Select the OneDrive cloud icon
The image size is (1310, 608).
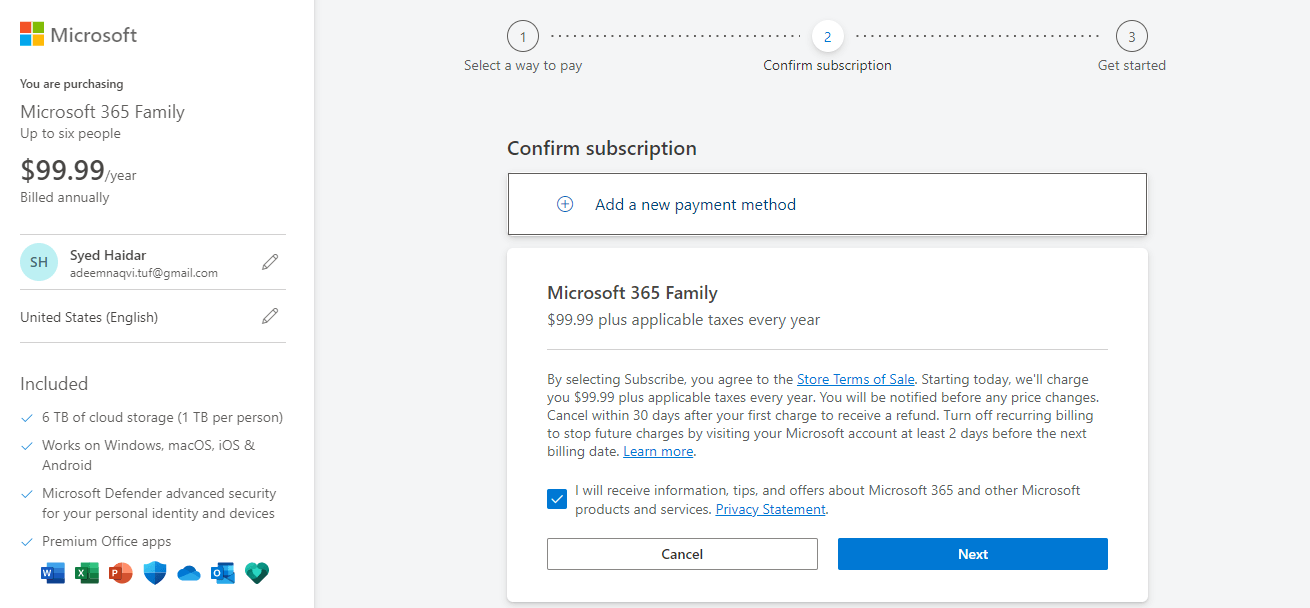[188, 572]
